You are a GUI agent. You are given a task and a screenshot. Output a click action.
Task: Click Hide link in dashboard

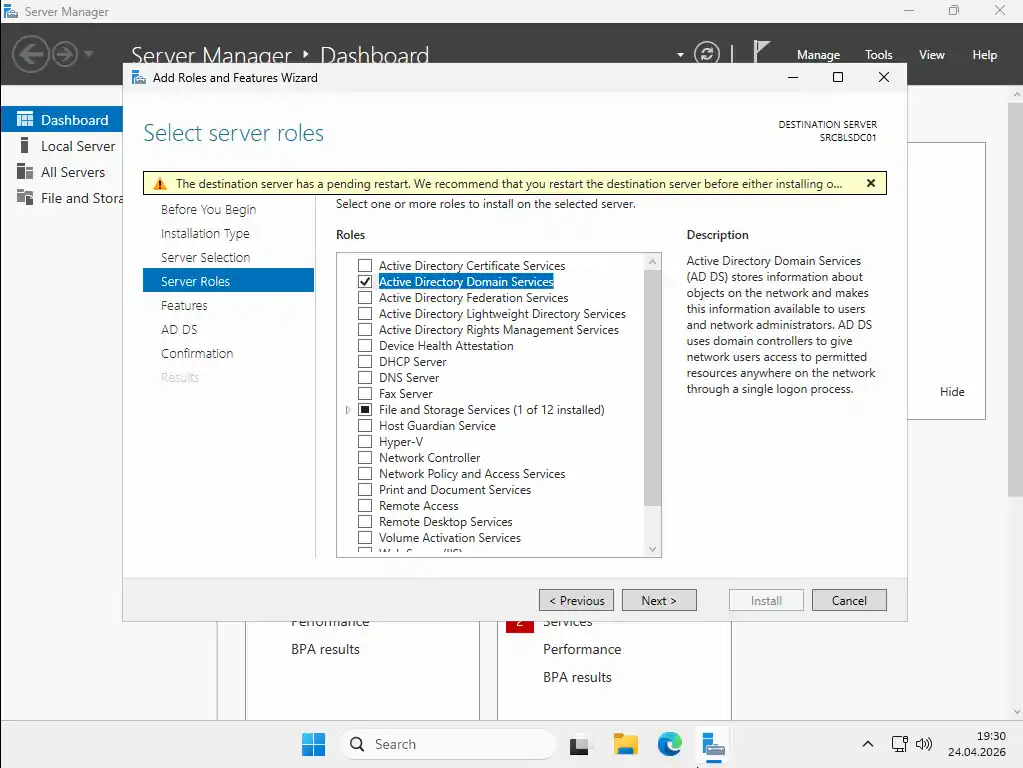point(952,392)
